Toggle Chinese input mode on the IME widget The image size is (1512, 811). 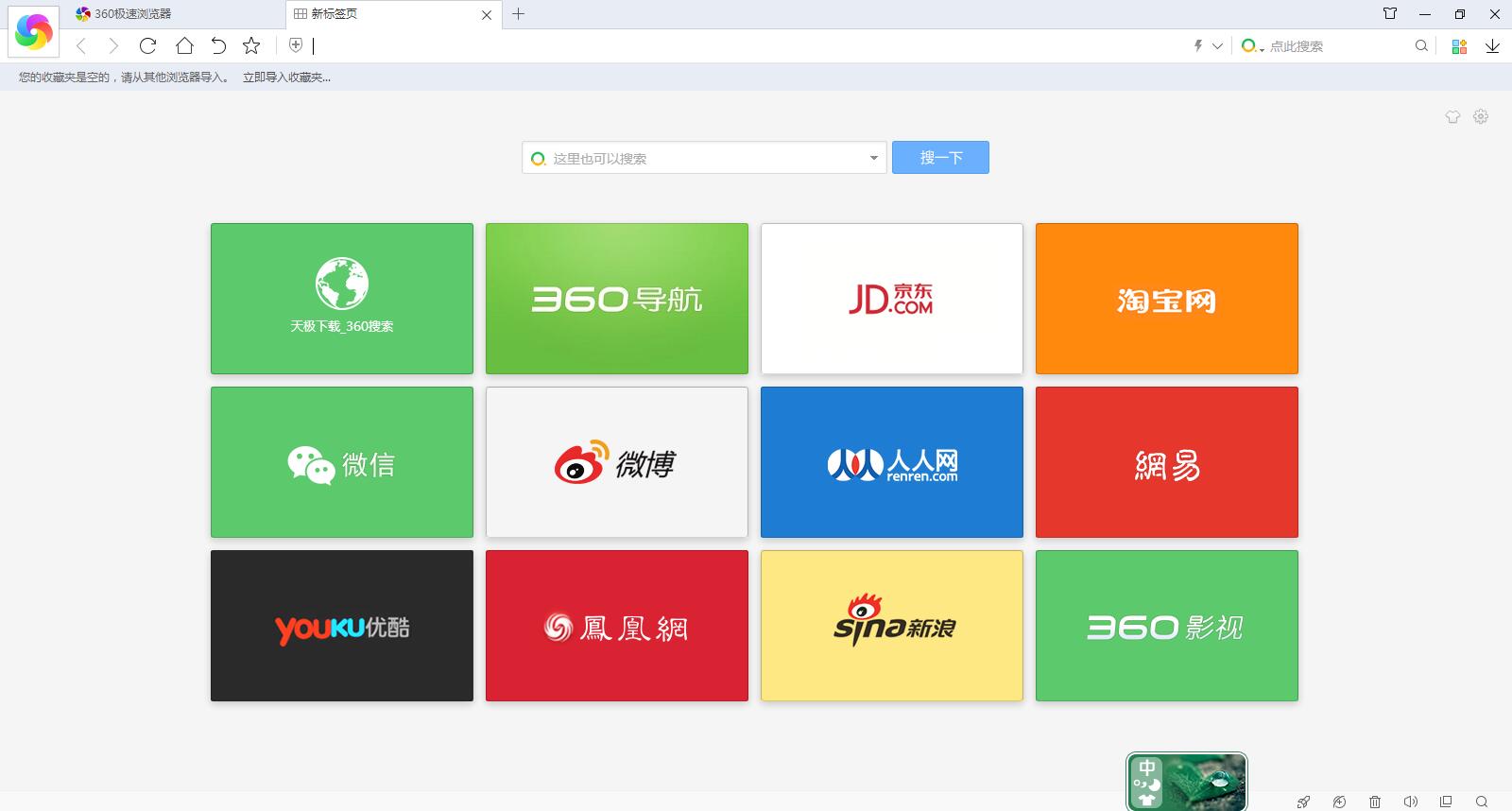1147,768
